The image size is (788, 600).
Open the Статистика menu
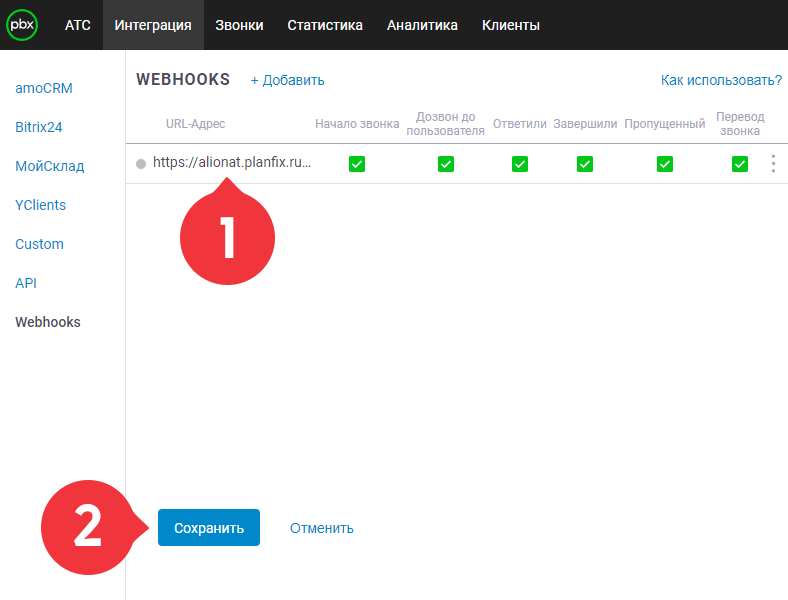click(325, 25)
